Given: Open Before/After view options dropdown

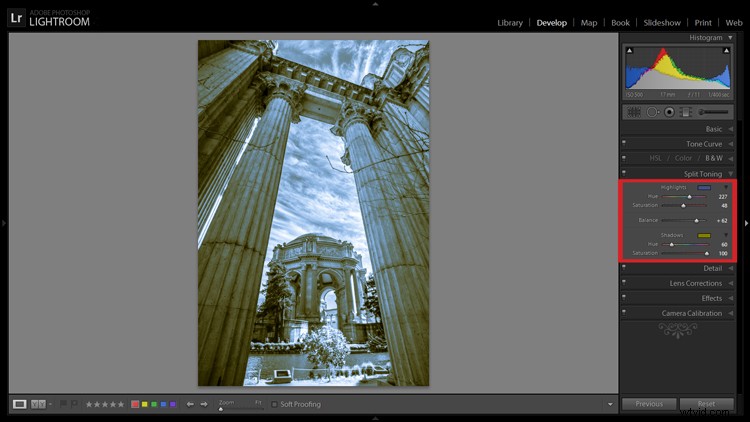Looking at the screenshot, I should [50, 404].
